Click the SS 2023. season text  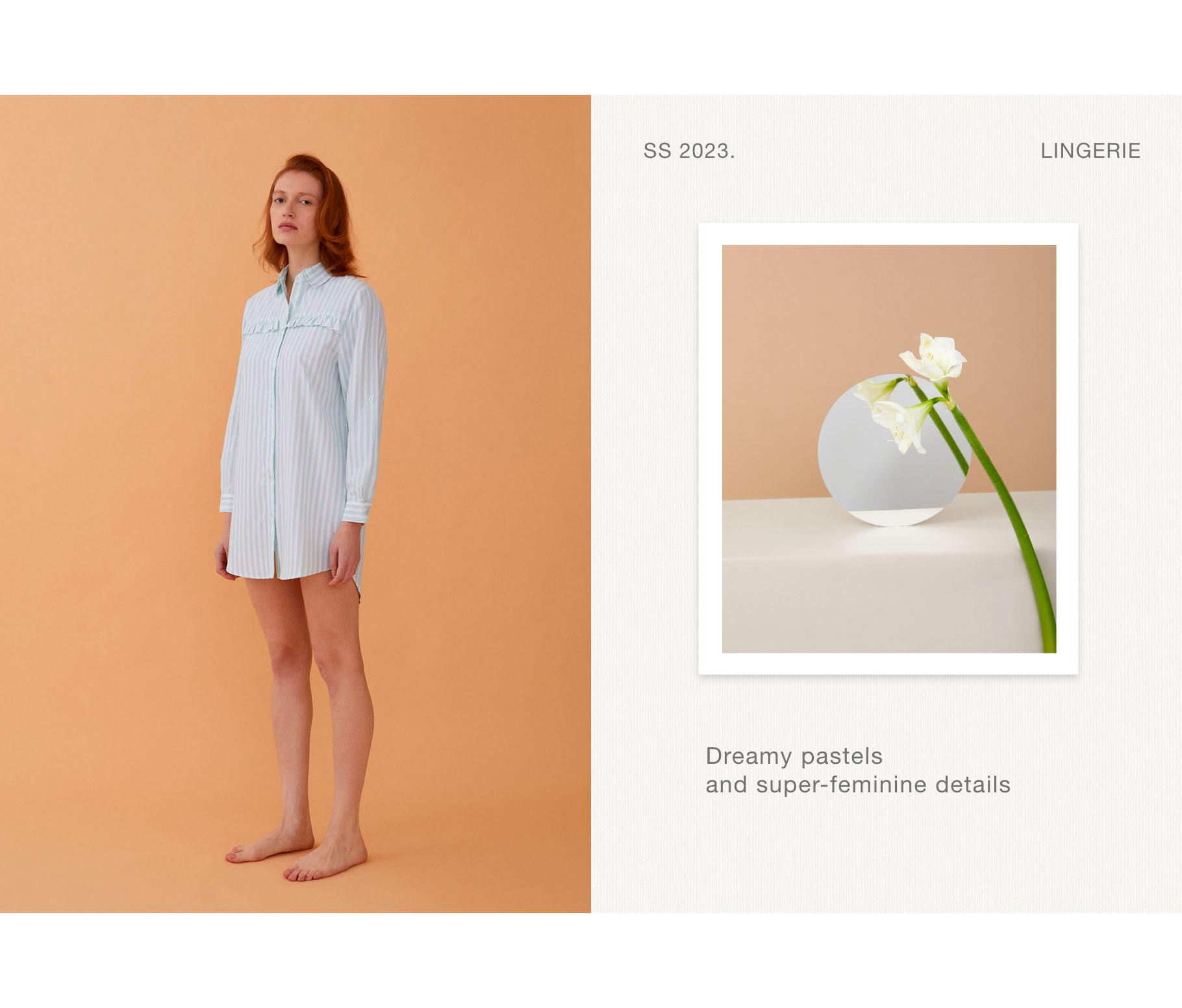point(689,151)
